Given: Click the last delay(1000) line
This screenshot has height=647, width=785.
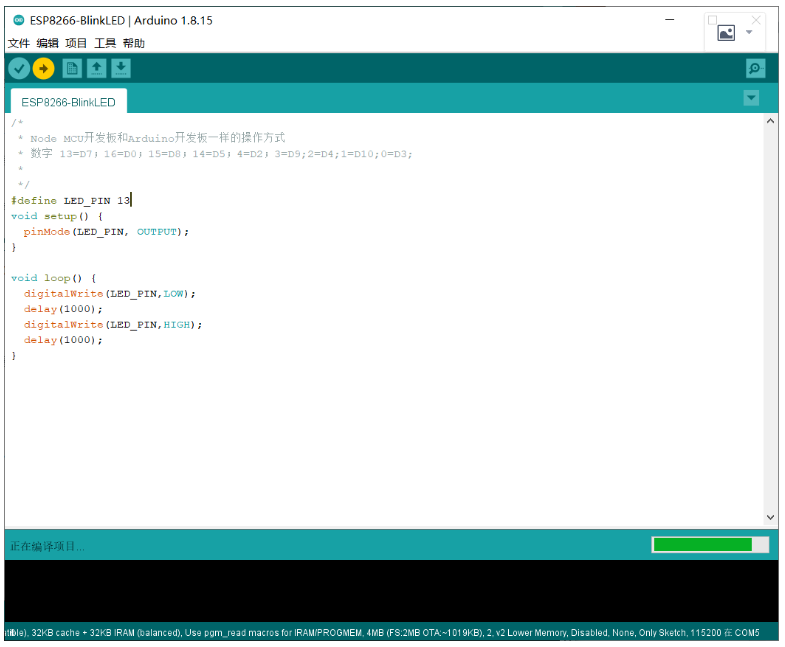Looking at the screenshot, I should click(x=63, y=340).
